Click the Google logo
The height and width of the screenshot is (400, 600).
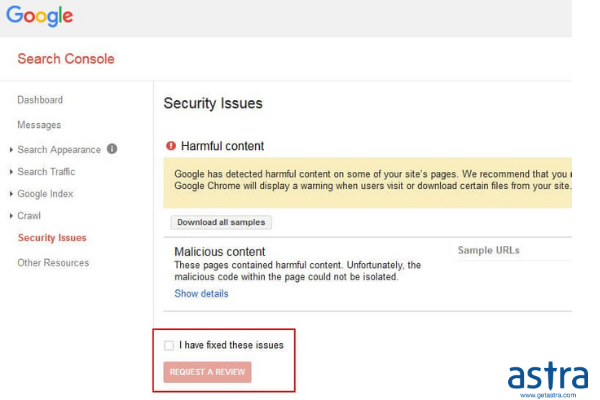[39, 16]
